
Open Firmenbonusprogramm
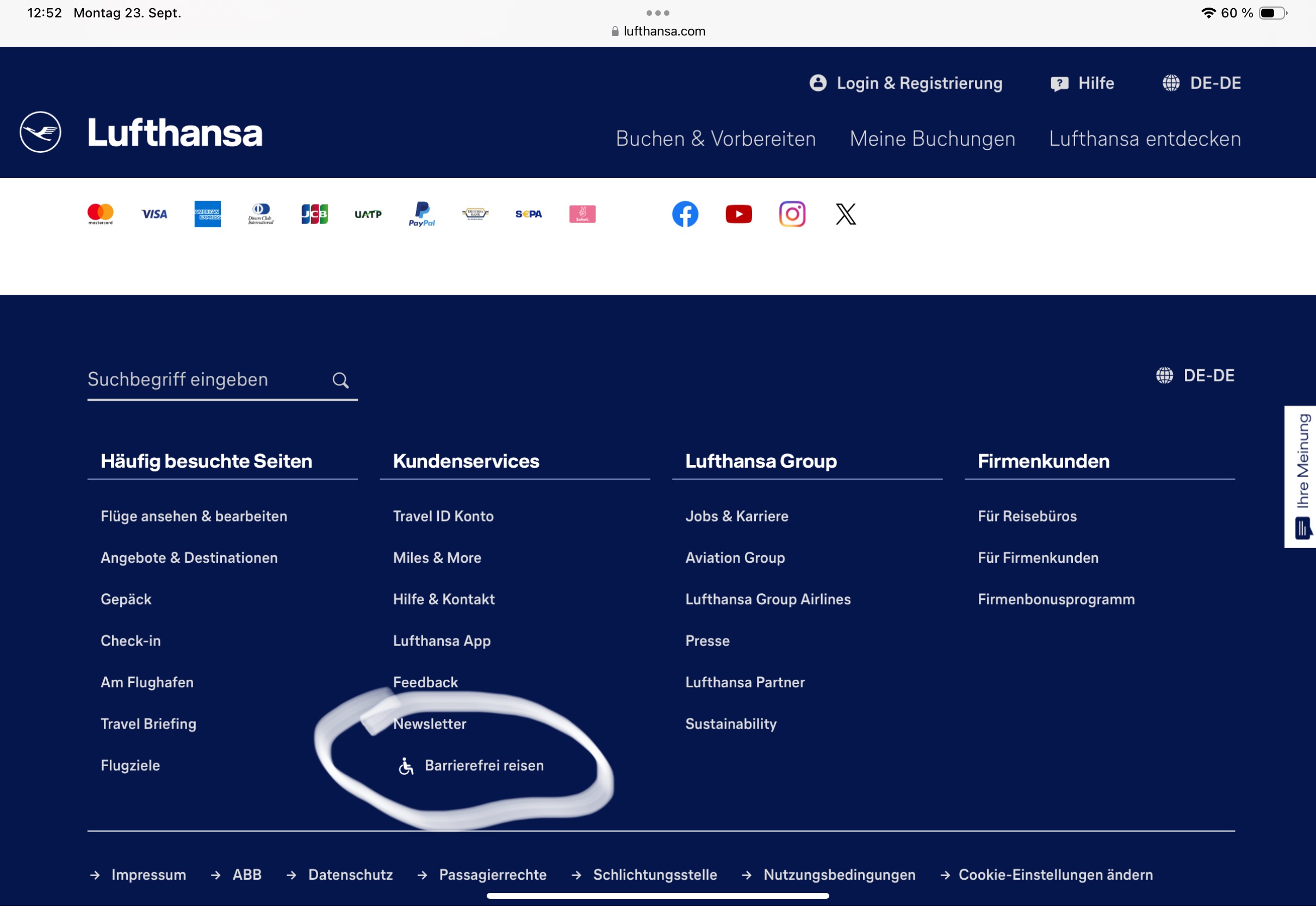[1056, 600]
